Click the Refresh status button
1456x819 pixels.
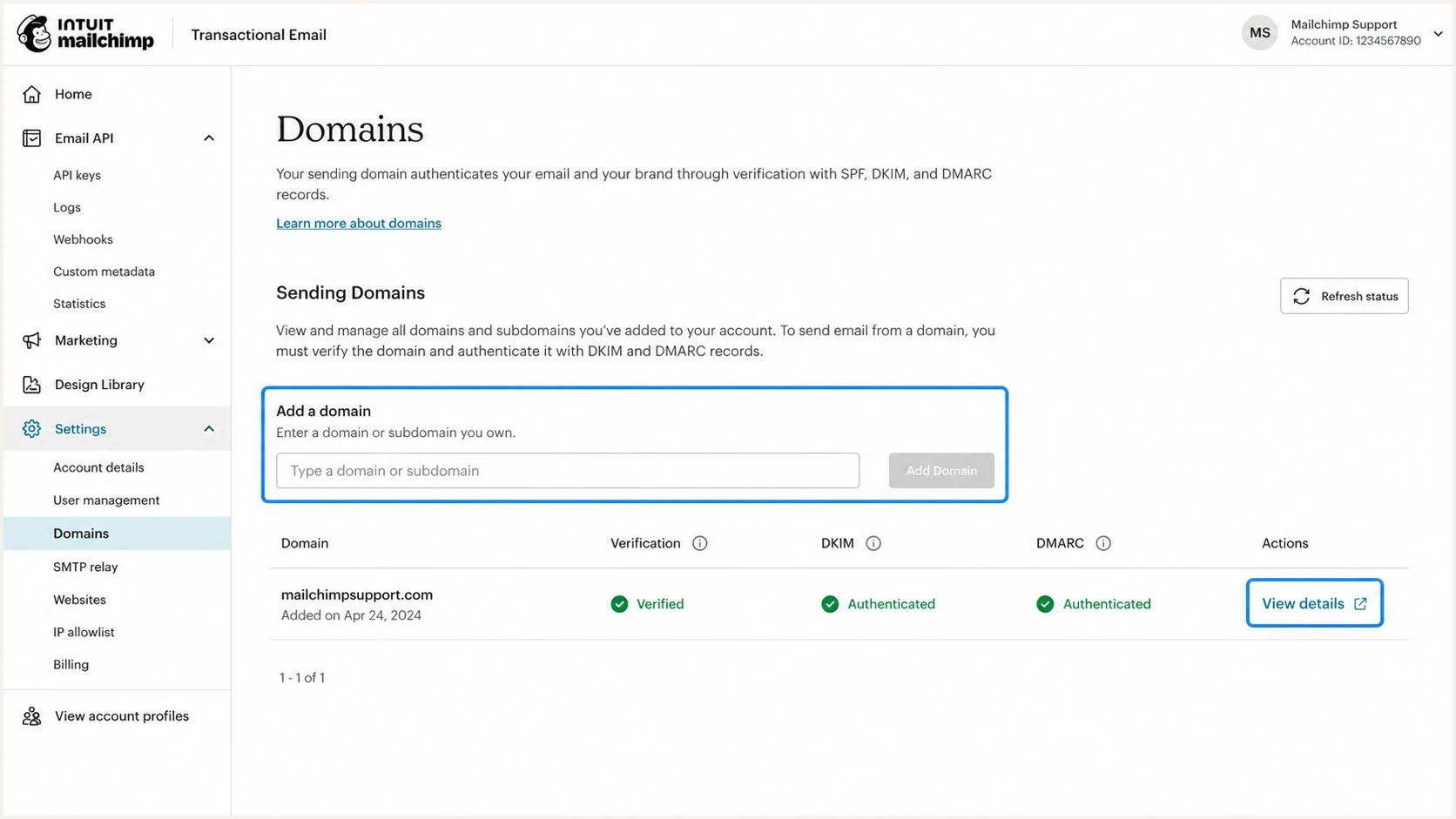(1344, 297)
